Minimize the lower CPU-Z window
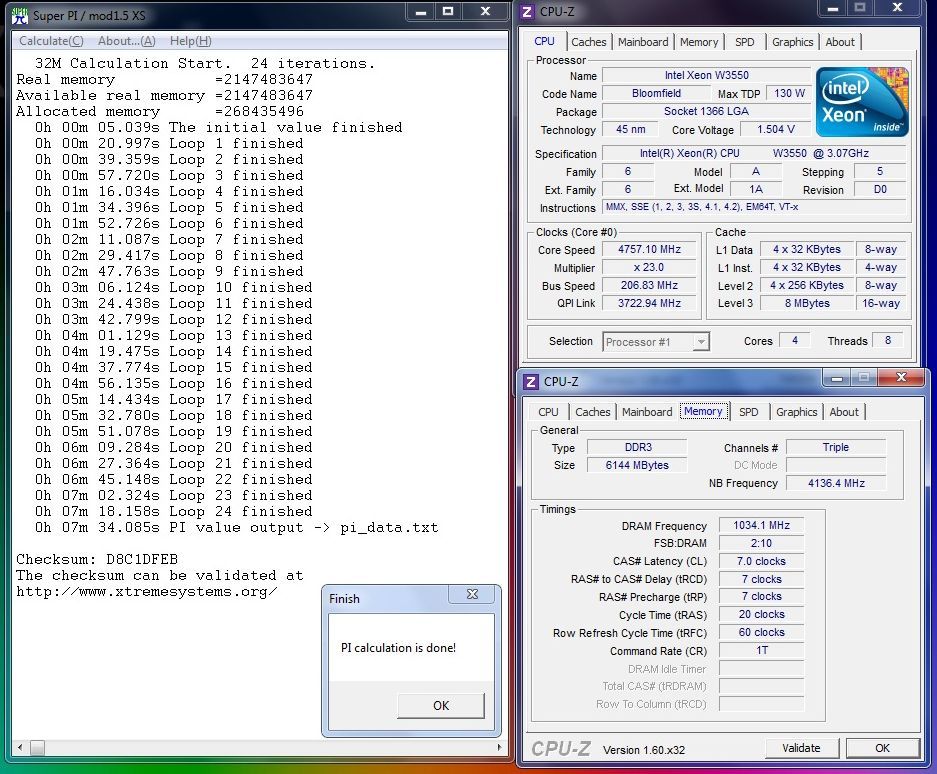 (x=837, y=377)
